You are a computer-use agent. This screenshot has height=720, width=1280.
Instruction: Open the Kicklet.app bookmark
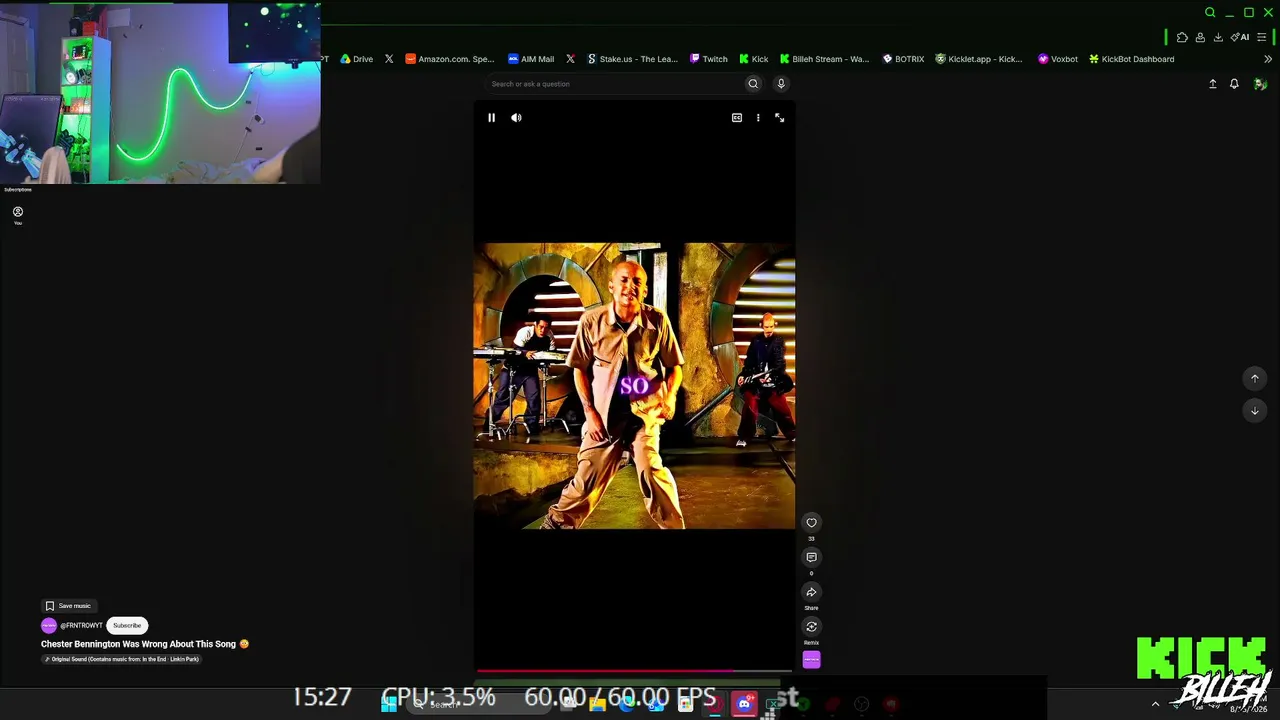click(979, 59)
